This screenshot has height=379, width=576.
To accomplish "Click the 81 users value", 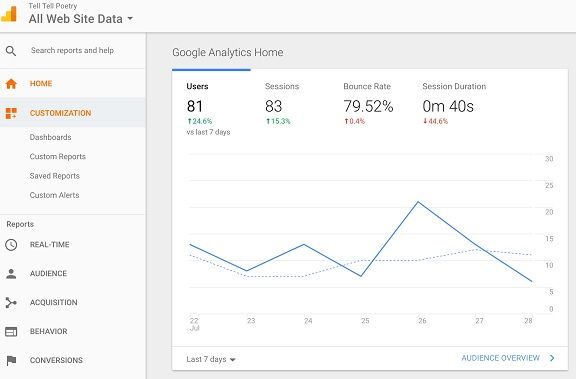I will coord(195,106).
